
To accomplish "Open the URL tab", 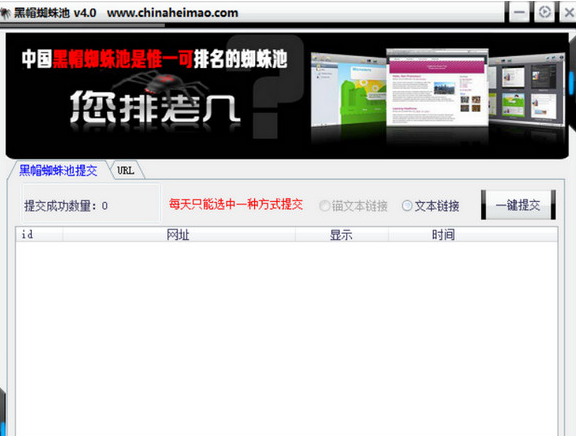I will (126, 170).
